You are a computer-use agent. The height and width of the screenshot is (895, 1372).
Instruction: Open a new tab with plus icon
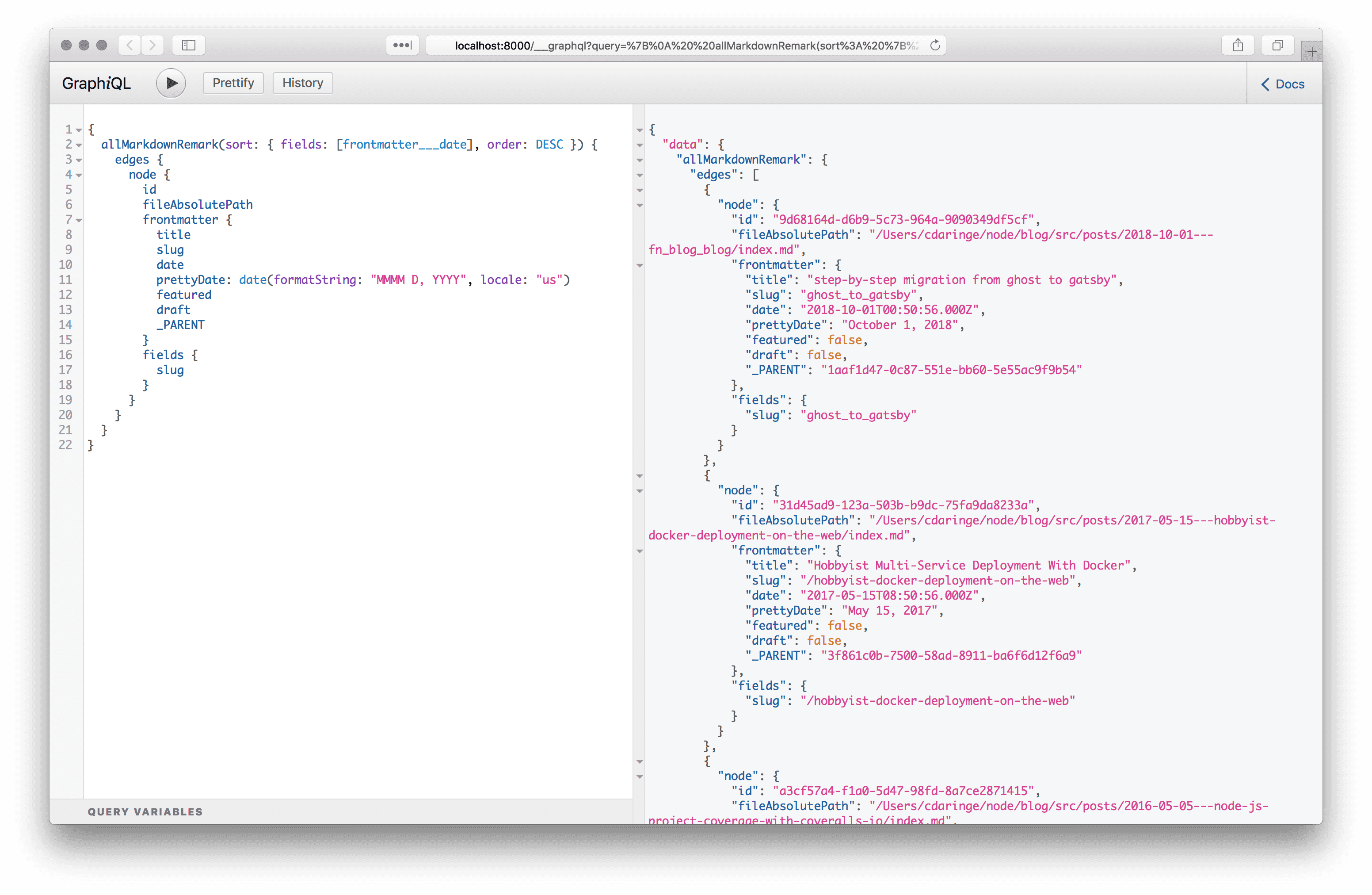[x=1311, y=52]
